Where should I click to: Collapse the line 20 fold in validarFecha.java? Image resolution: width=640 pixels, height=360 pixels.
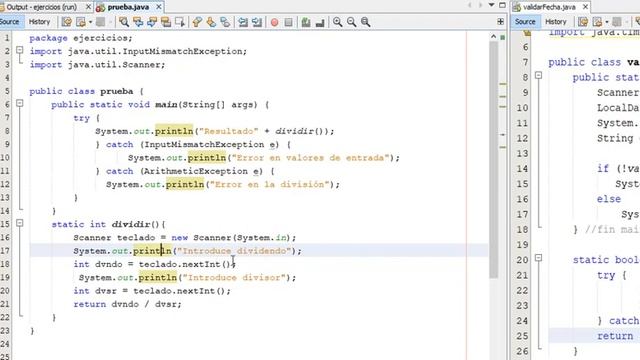(539, 258)
